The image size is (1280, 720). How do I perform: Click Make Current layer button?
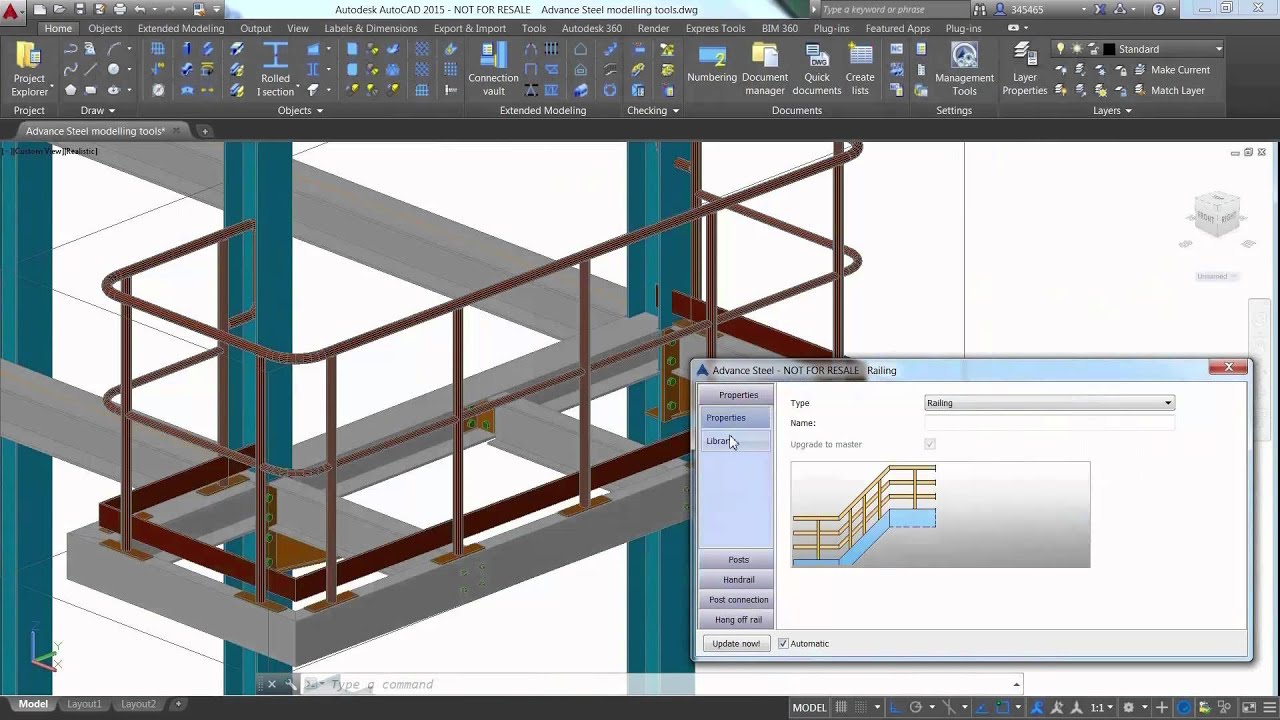[1170, 70]
